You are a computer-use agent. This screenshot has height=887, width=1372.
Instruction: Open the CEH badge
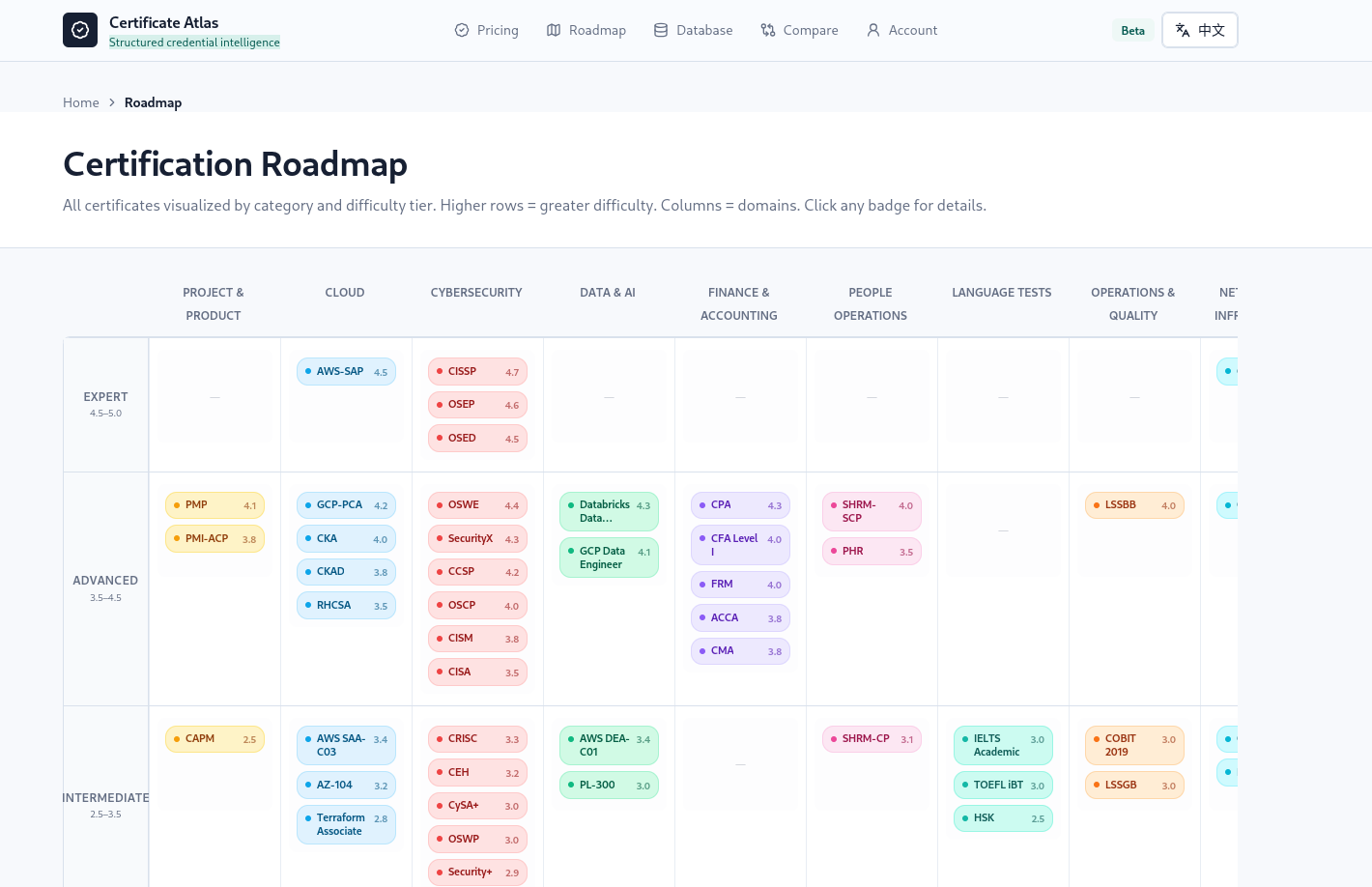pos(477,773)
